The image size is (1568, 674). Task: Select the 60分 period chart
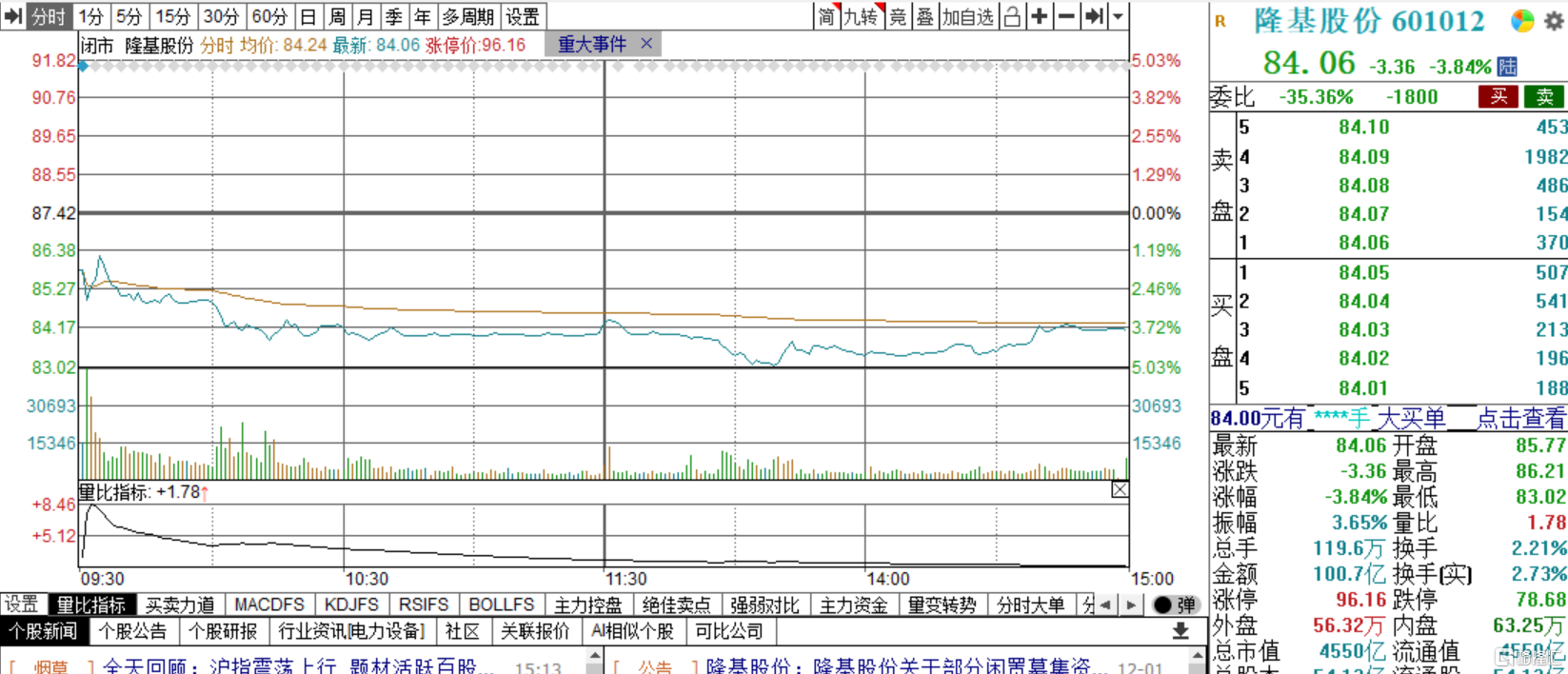tap(269, 16)
